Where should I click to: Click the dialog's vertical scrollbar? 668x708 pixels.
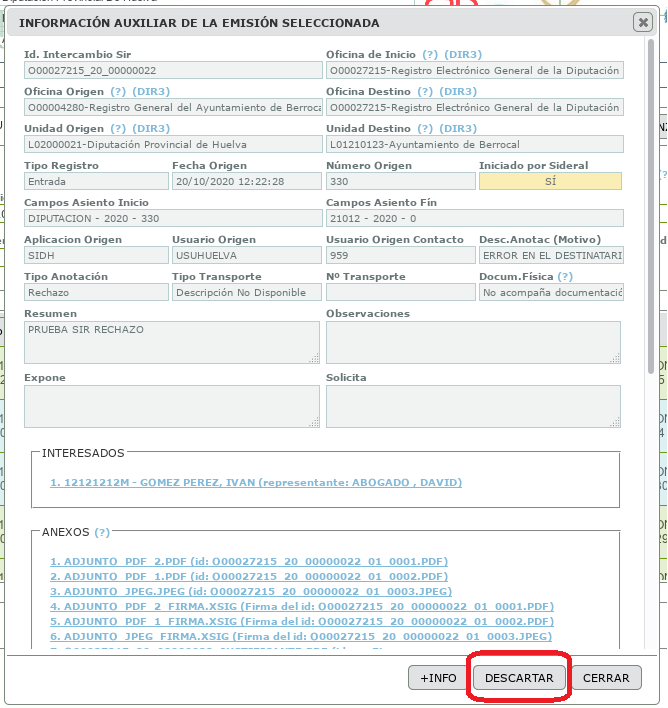pos(651,206)
